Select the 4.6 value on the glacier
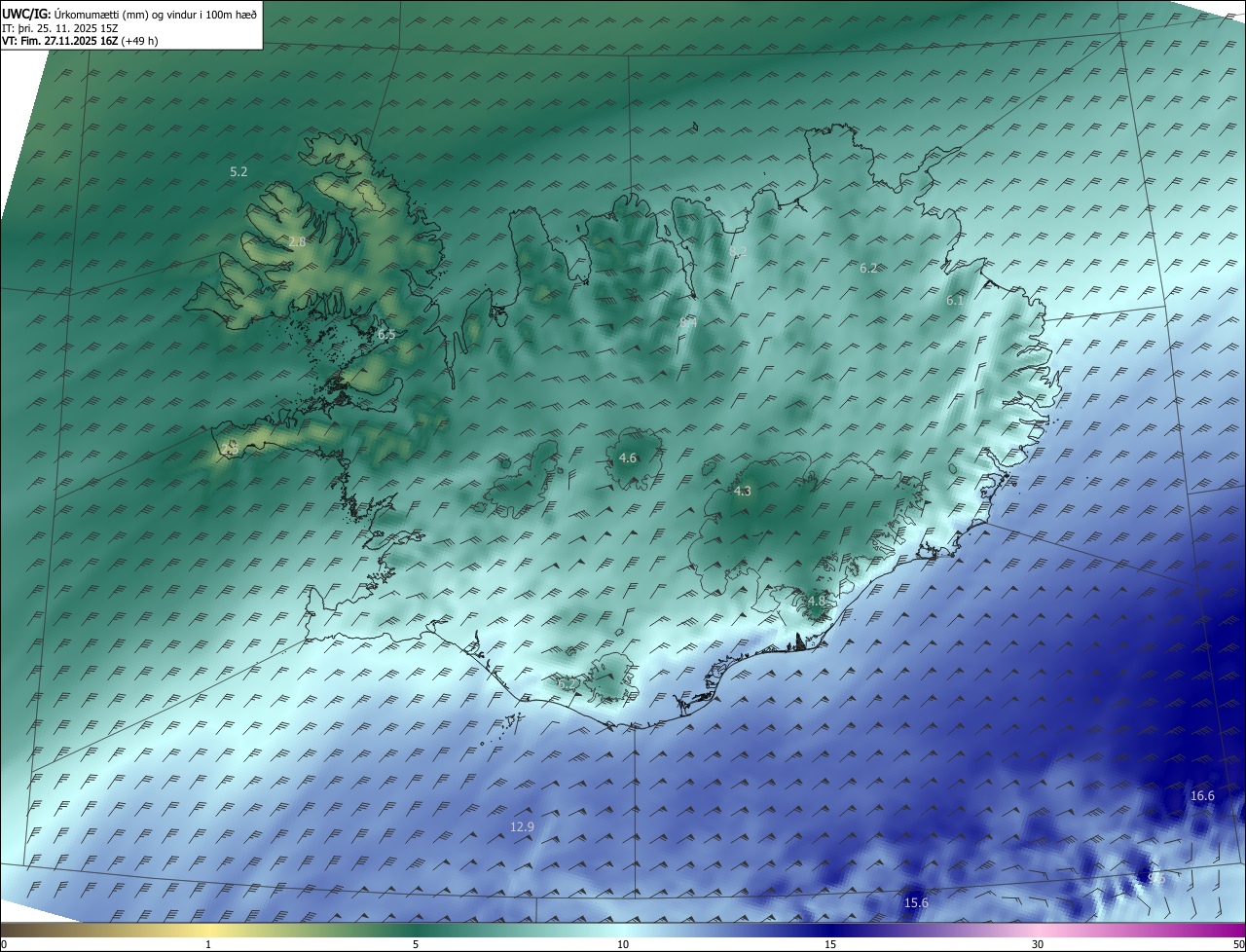 [x=628, y=458]
